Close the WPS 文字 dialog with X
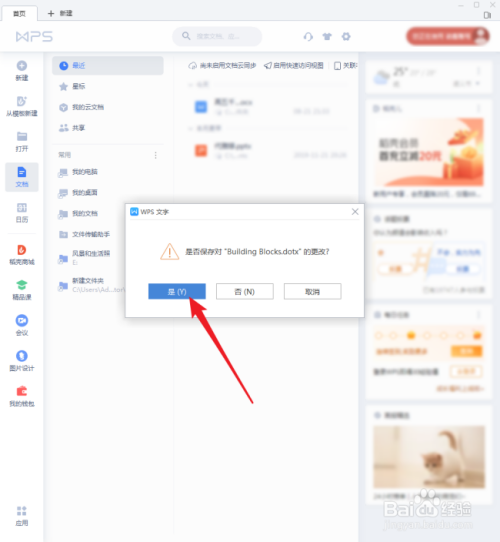The image size is (500, 542). [355, 212]
